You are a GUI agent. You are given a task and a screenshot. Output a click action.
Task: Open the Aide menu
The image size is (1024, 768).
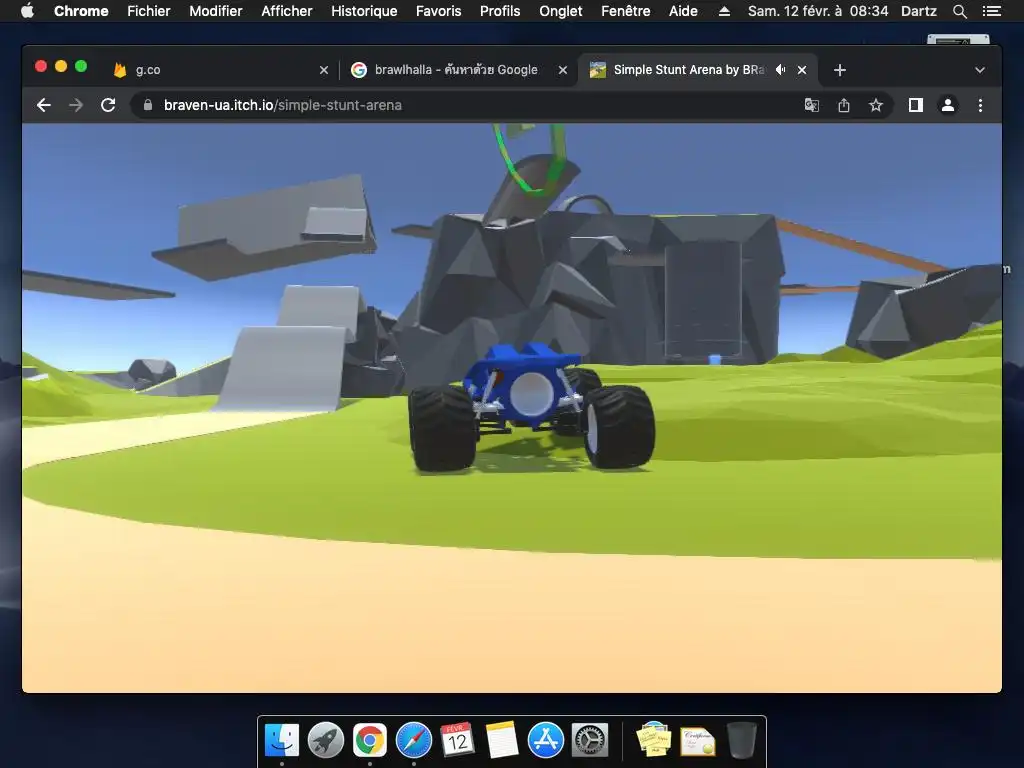683,11
